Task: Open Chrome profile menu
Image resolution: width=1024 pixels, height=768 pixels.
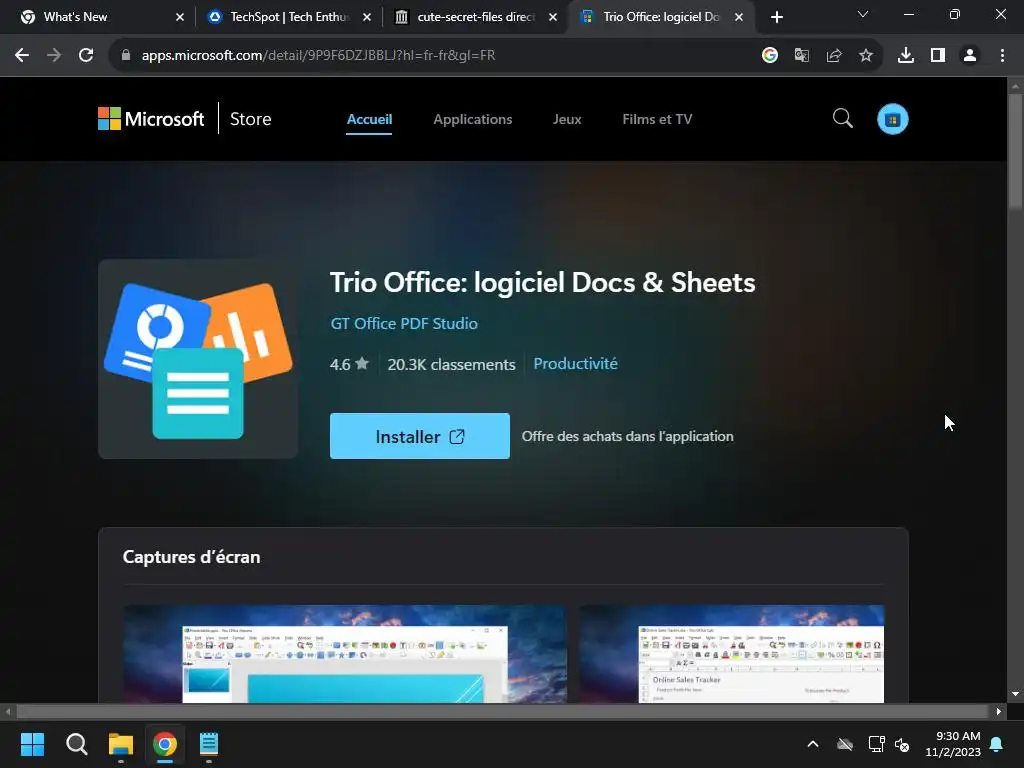Action: click(970, 56)
